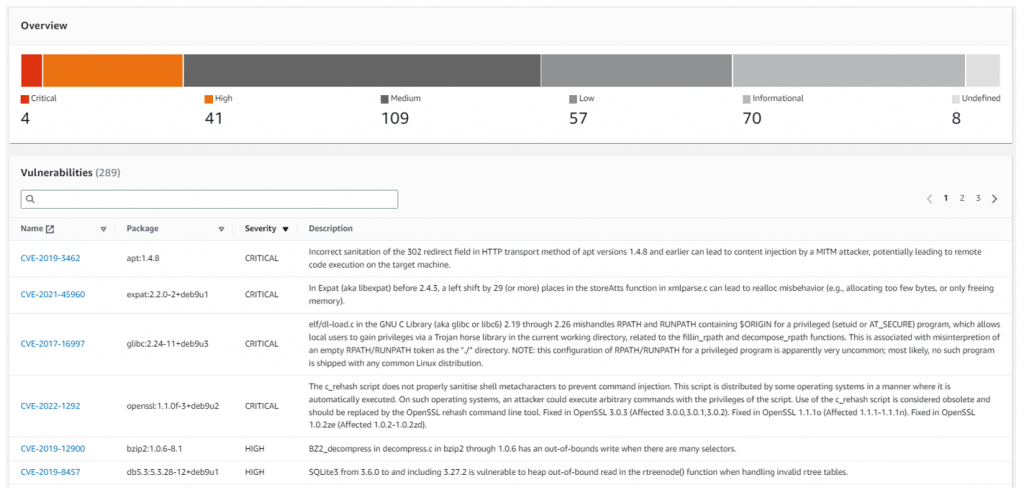Go to page 2 of vulnerabilities
This screenshot has height=495, width=1024.
pyautogui.click(x=962, y=199)
